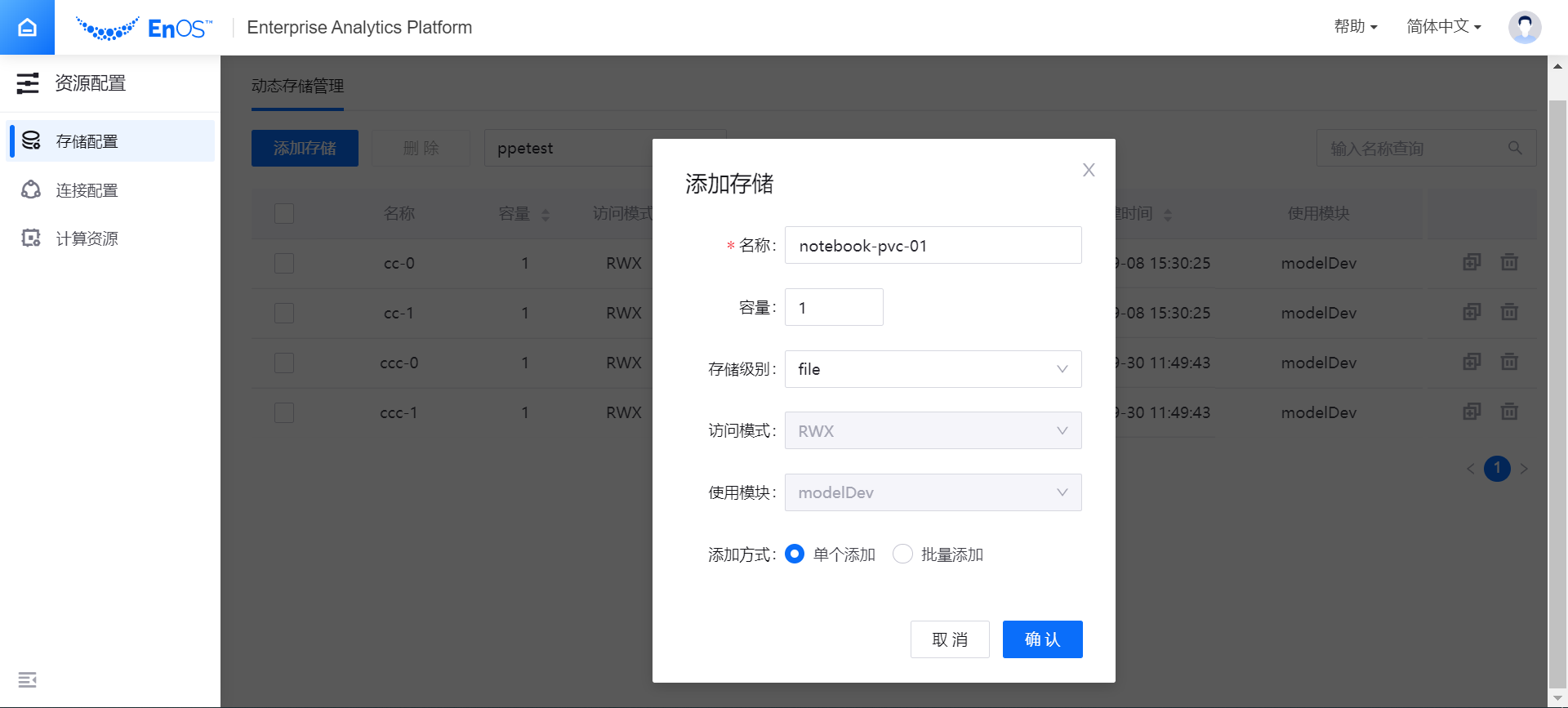Screen dimensions: 1568x708
Task: Click the cancel button in dialog
Action: [950, 639]
